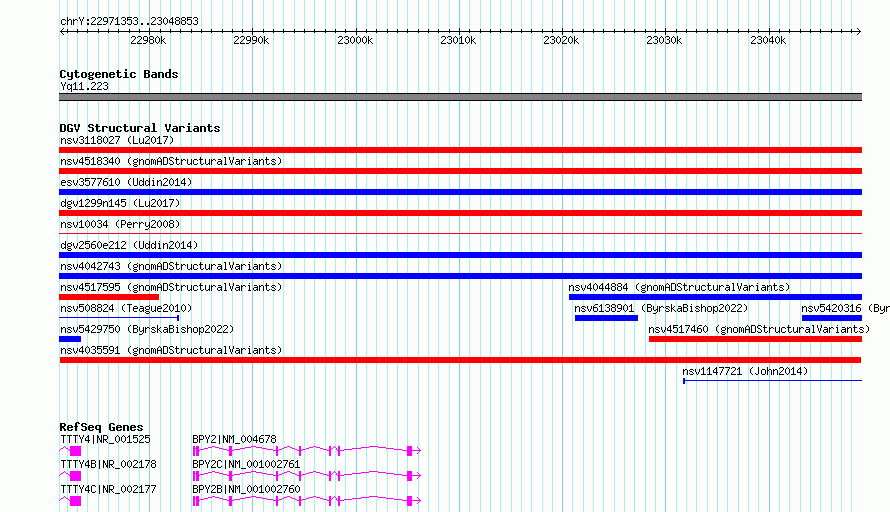Click the 23040k ruler position label
The height and width of the screenshot is (512, 890).
768,40
